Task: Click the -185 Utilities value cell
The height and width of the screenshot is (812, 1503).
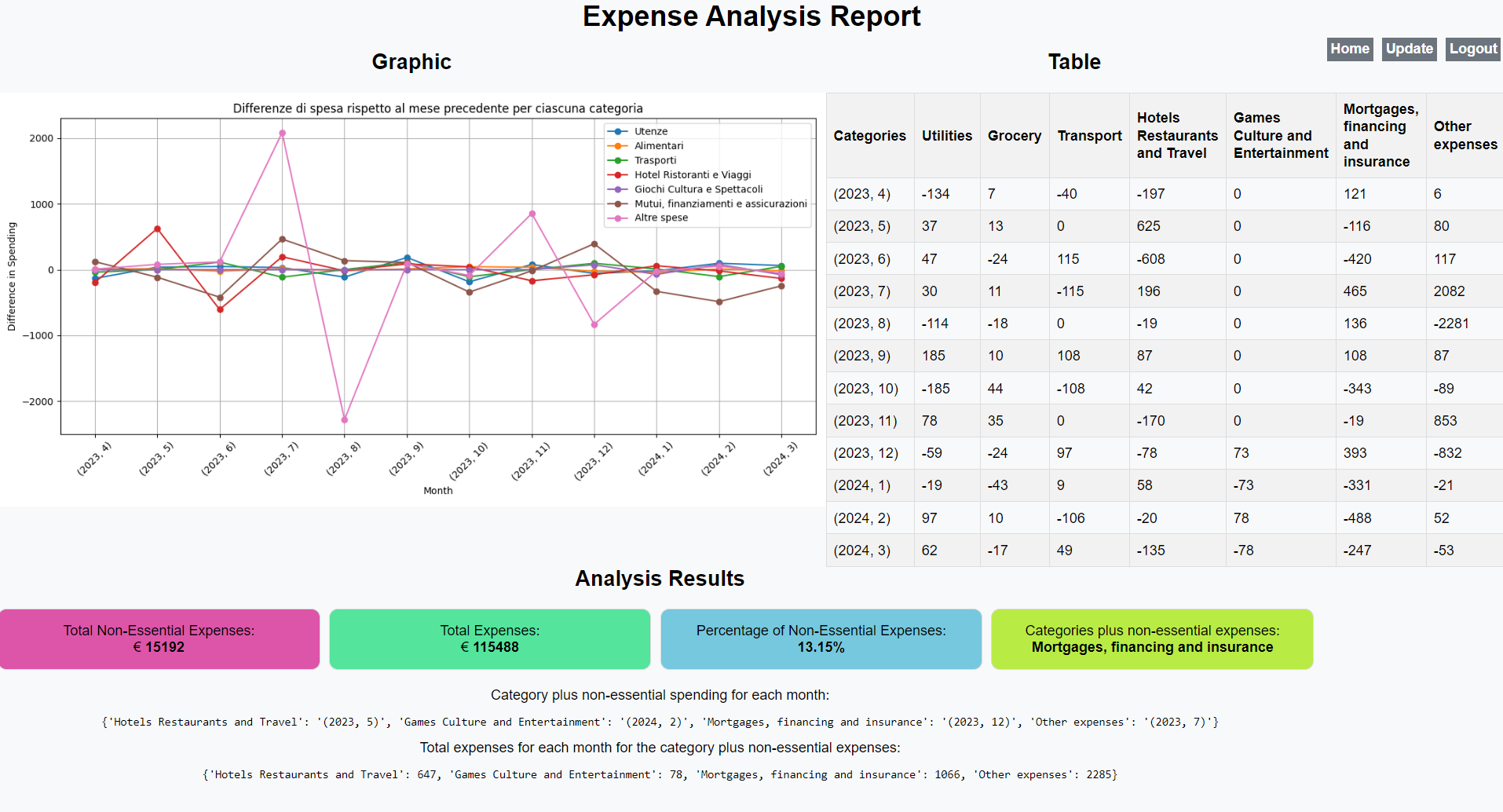Action: (946, 389)
